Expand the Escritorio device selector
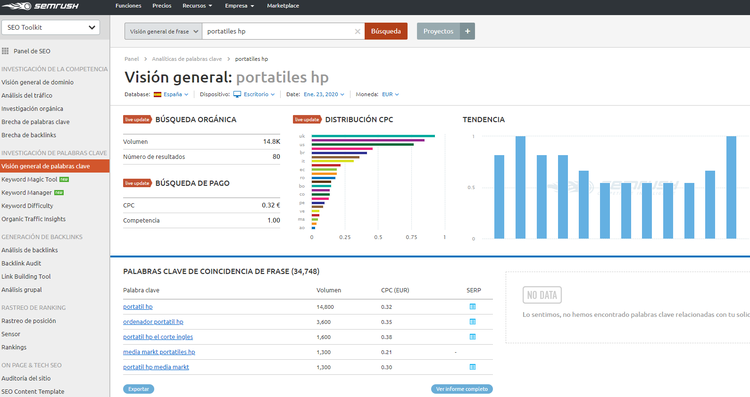This screenshot has width=750, height=397. (259, 94)
